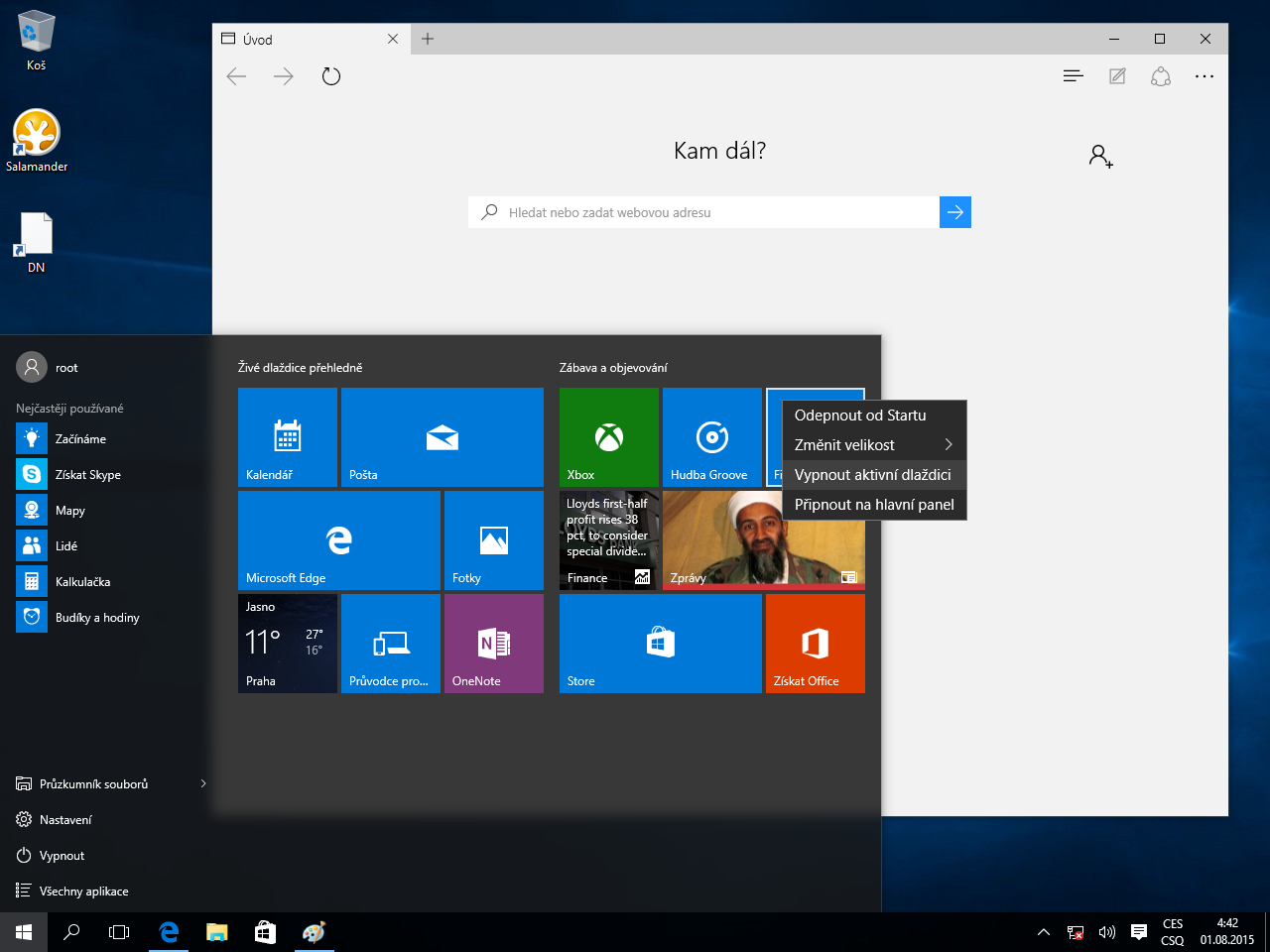The width and height of the screenshot is (1270, 952).
Task: Open the Finance news tile
Action: [x=609, y=540]
